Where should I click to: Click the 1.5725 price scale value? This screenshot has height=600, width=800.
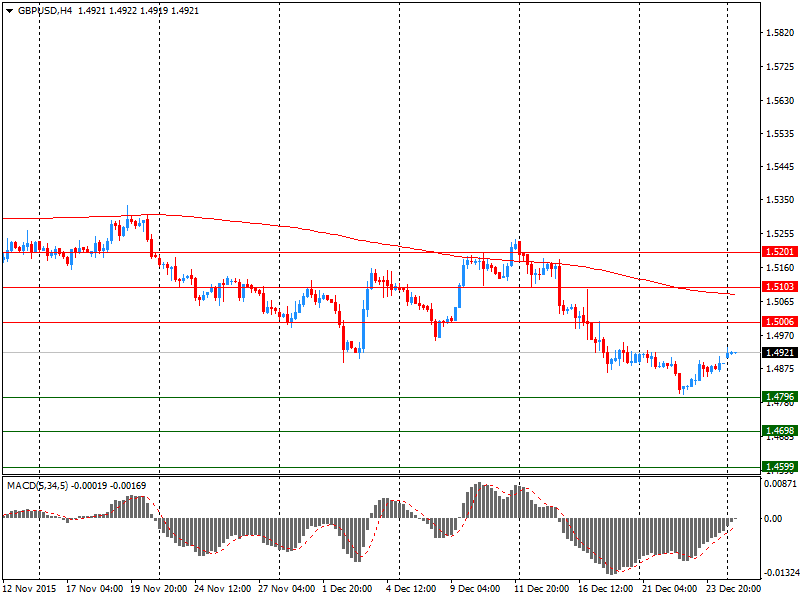(781, 67)
